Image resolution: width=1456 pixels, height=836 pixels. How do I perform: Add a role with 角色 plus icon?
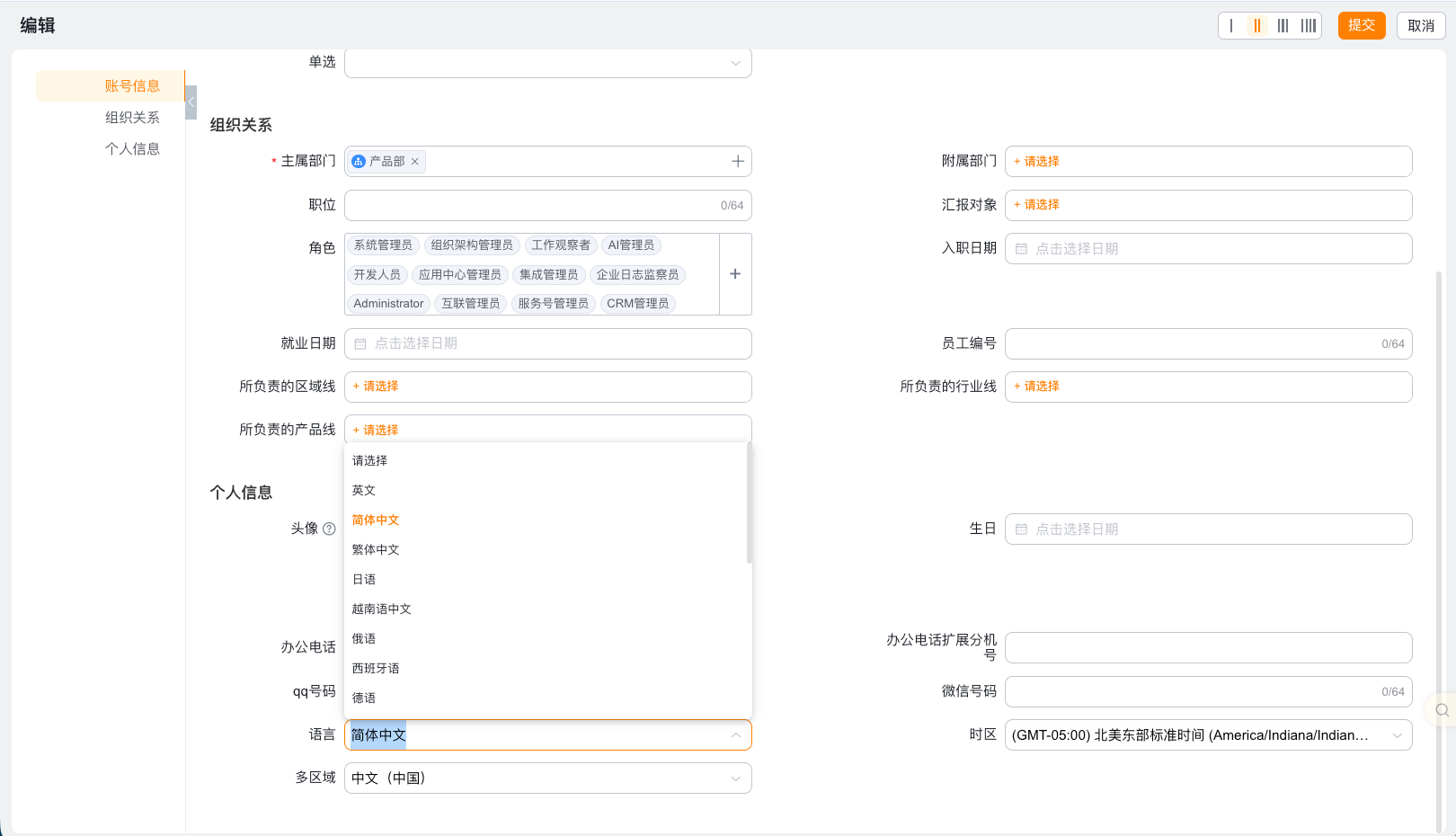pyautogui.click(x=735, y=274)
